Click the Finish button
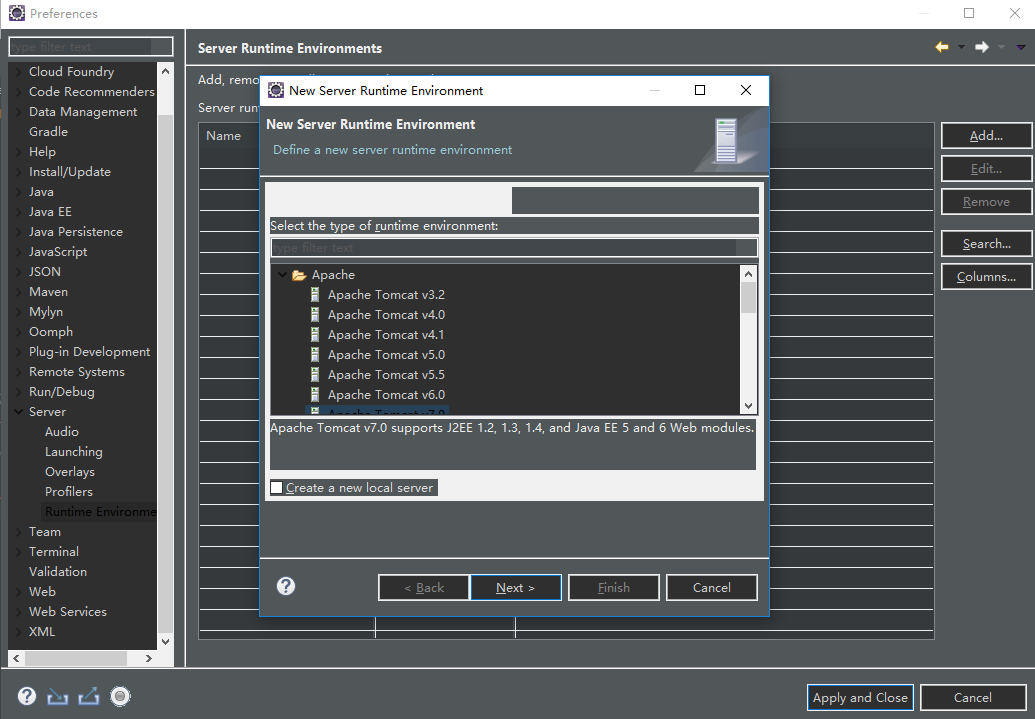Image resolution: width=1035 pixels, height=719 pixels. (614, 587)
